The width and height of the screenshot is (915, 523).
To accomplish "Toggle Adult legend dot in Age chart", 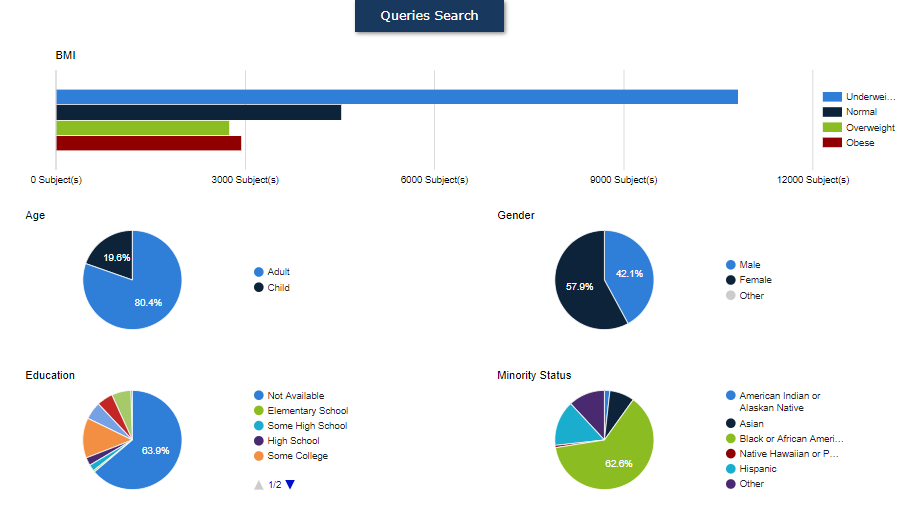I will (x=259, y=272).
